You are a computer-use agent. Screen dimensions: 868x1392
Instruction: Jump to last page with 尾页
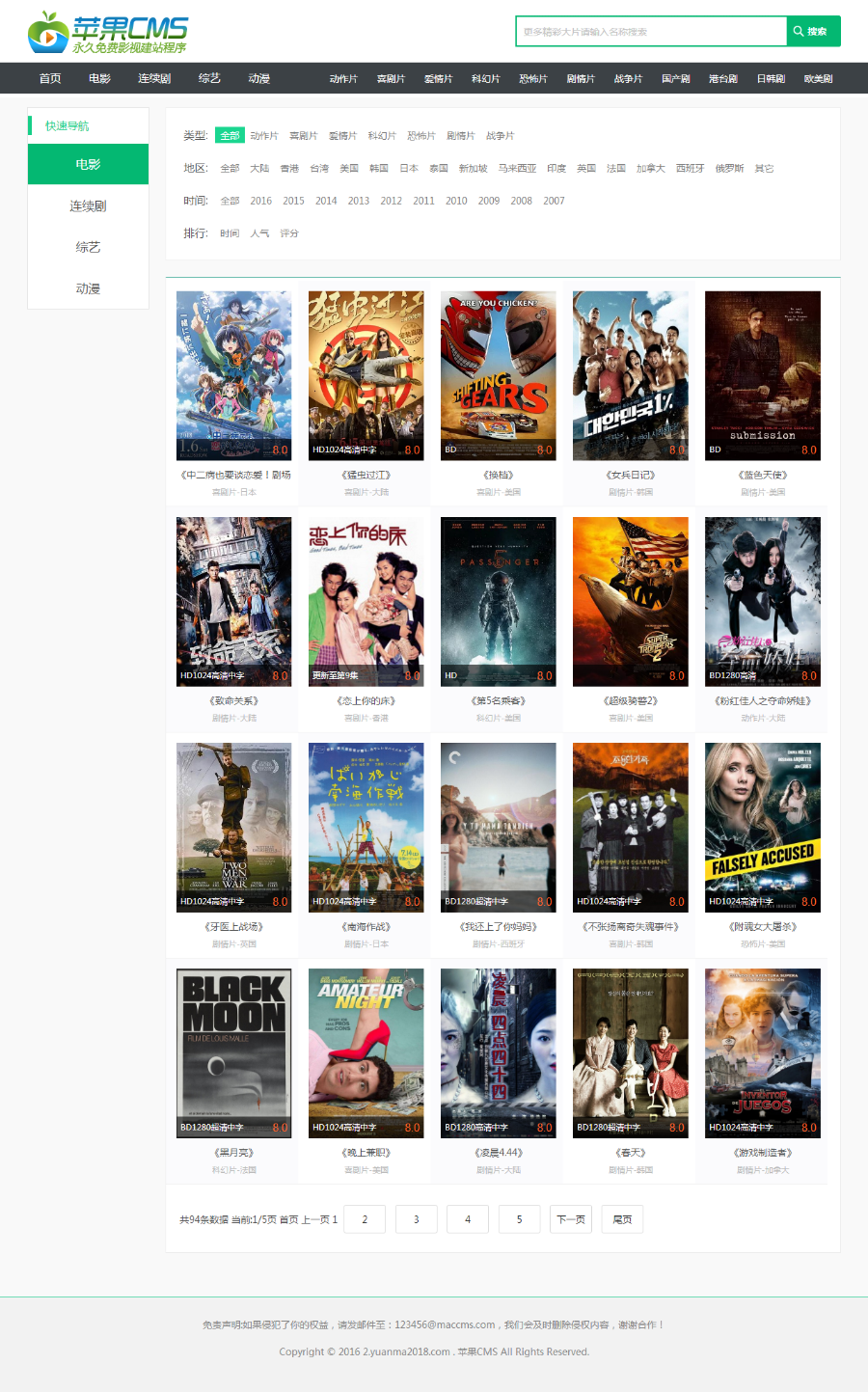pyautogui.click(x=622, y=1219)
